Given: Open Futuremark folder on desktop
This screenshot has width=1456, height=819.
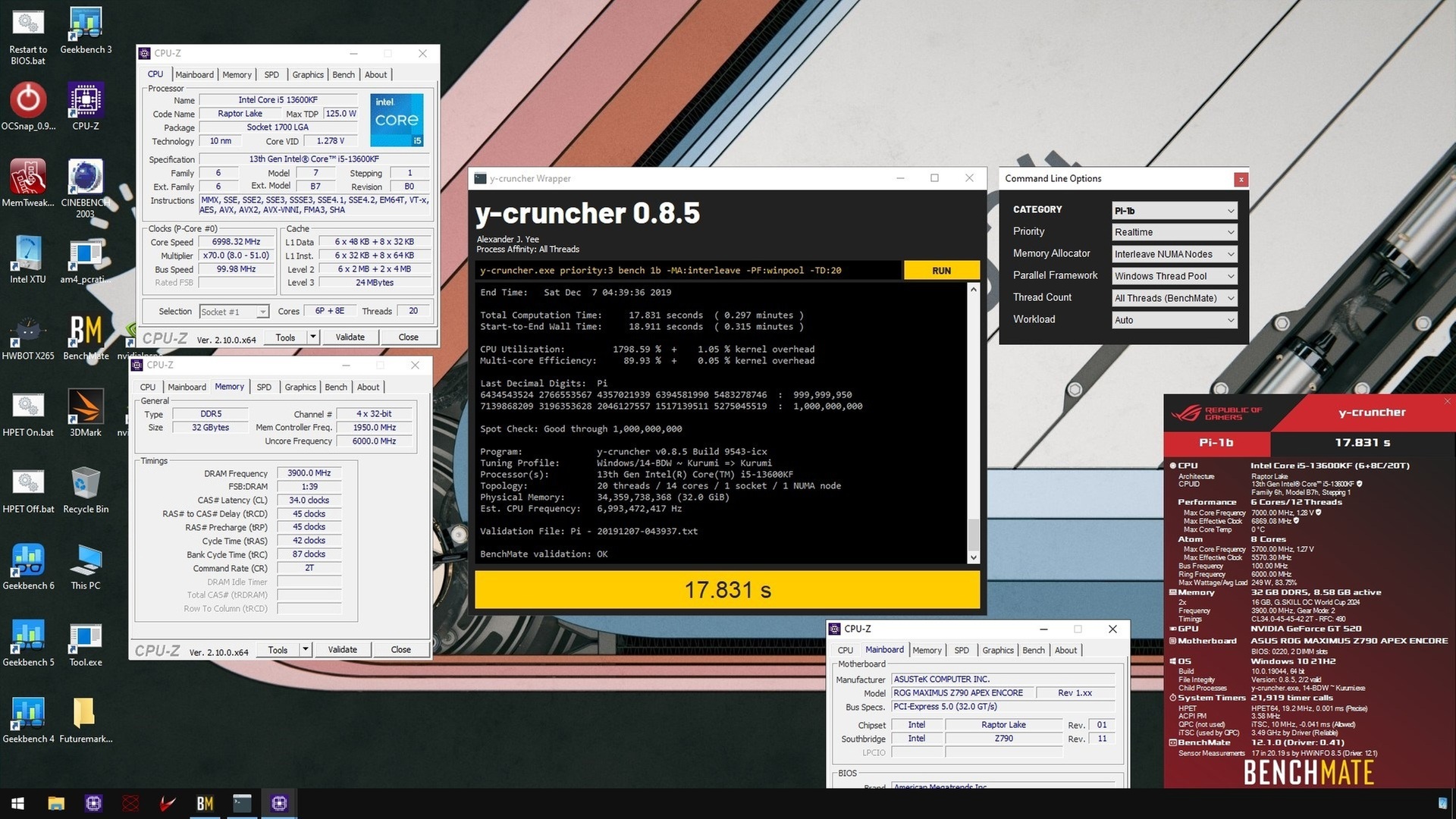Looking at the screenshot, I should (86, 719).
